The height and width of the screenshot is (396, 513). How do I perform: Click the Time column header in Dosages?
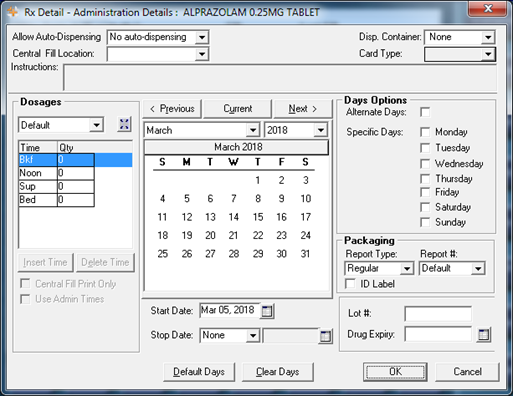tap(38, 147)
